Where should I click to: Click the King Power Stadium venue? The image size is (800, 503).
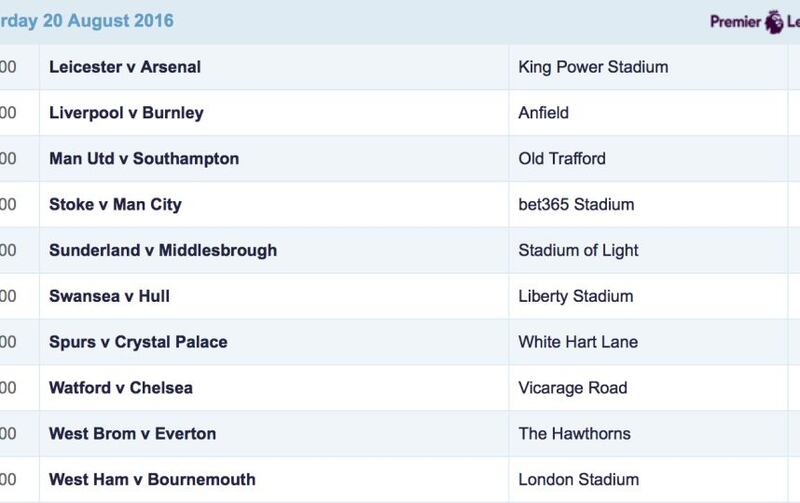(593, 67)
